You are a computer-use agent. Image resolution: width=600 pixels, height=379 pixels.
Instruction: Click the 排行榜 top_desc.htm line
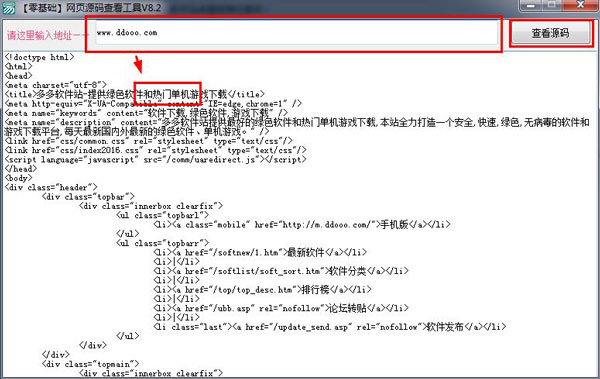(262, 289)
